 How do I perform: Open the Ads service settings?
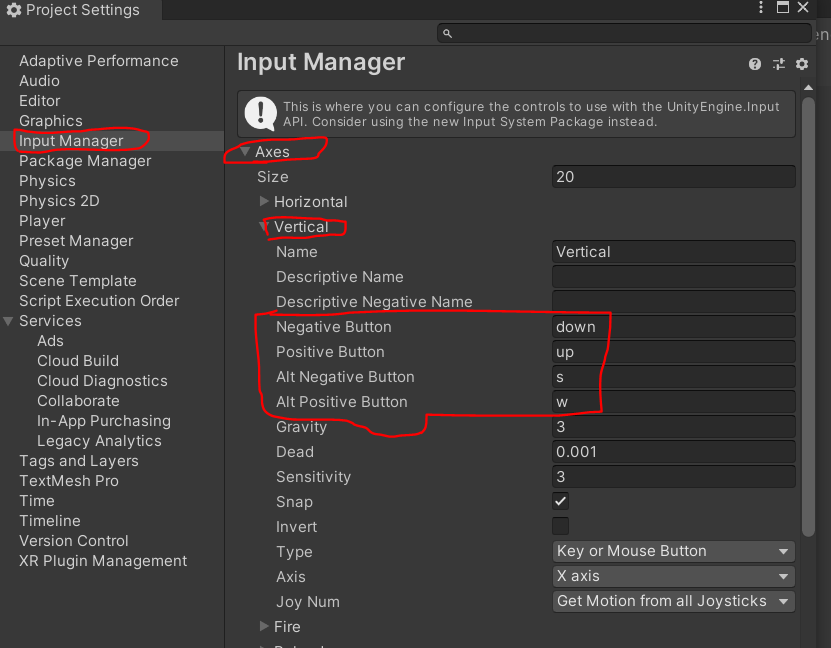[50, 341]
